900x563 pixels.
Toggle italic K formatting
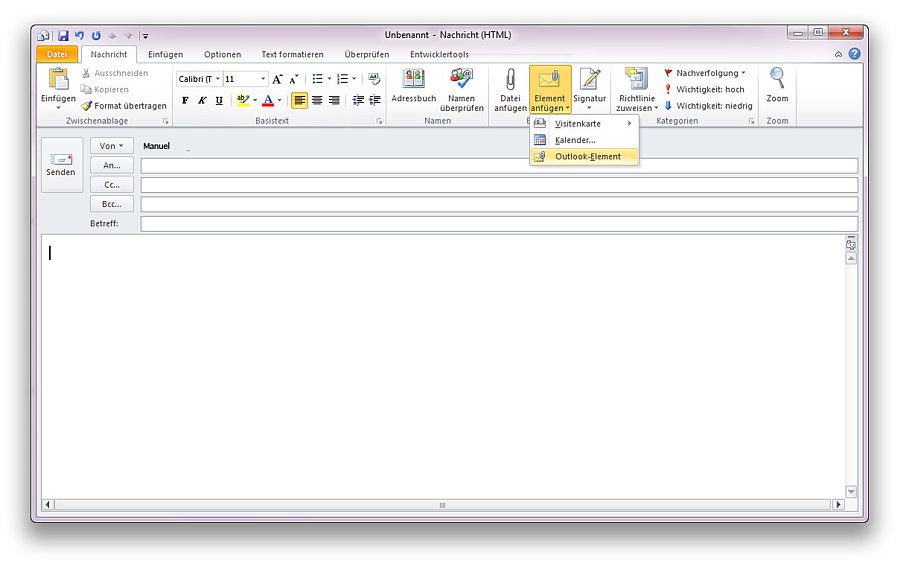[x=202, y=100]
